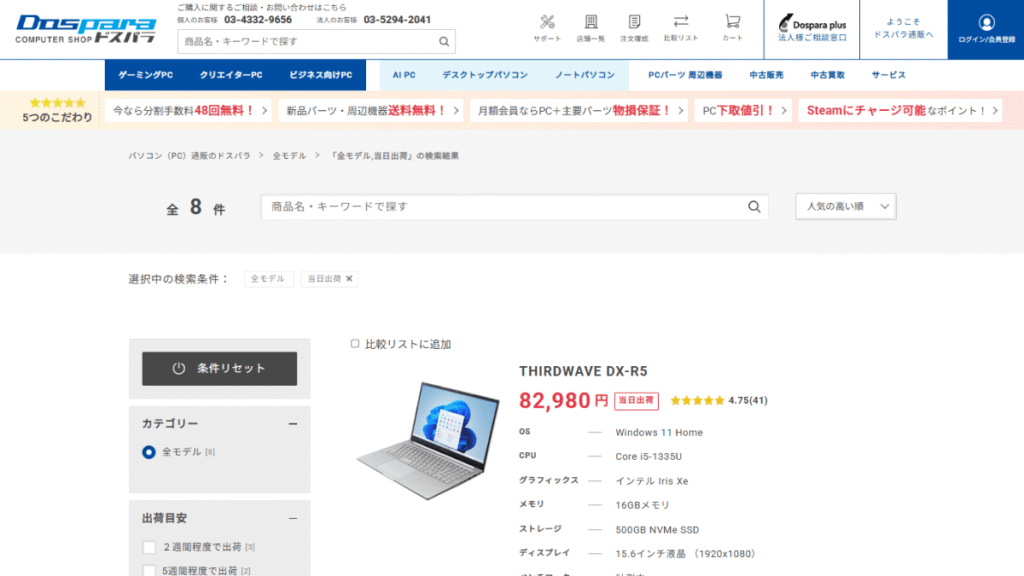Open the 送料無料 new parts promo banner
Image resolution: width=1024 pixels, height=576 pixels.
(x=371, y=110)
